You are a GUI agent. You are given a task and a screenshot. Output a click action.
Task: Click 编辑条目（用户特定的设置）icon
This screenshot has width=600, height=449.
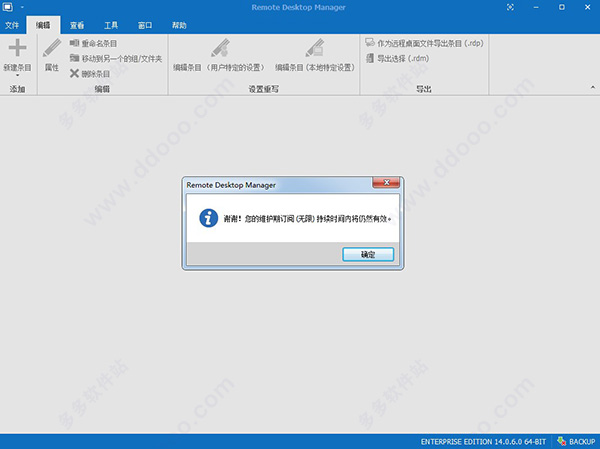[x=220, y=48]
